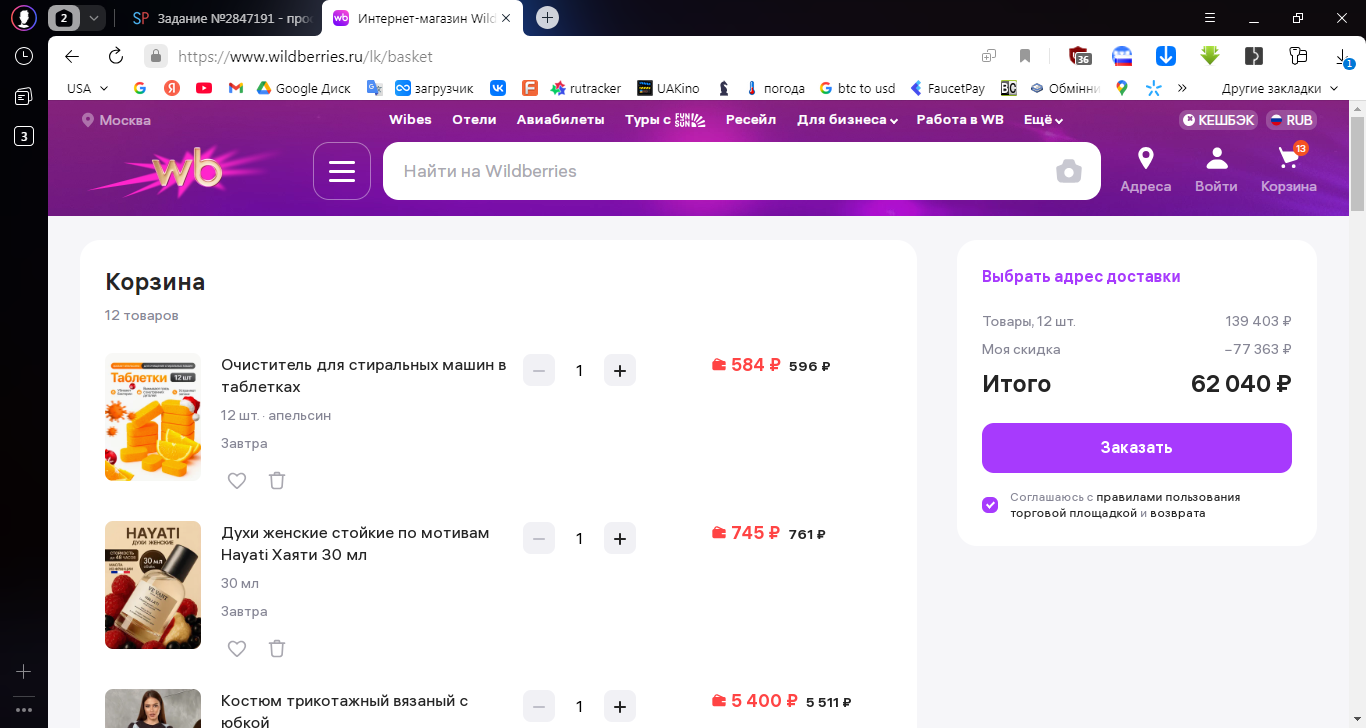Expand Другие закладки folder

1280,88
